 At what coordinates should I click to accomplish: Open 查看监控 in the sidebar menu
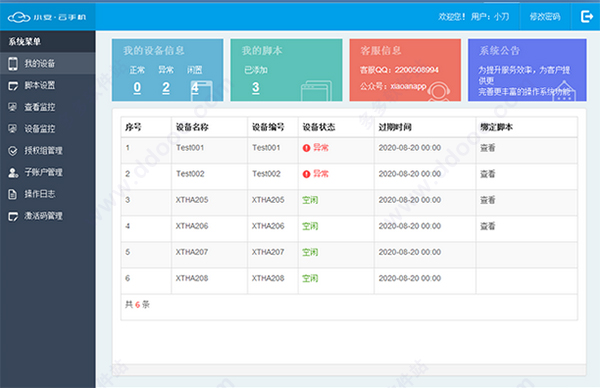[47, 107]
